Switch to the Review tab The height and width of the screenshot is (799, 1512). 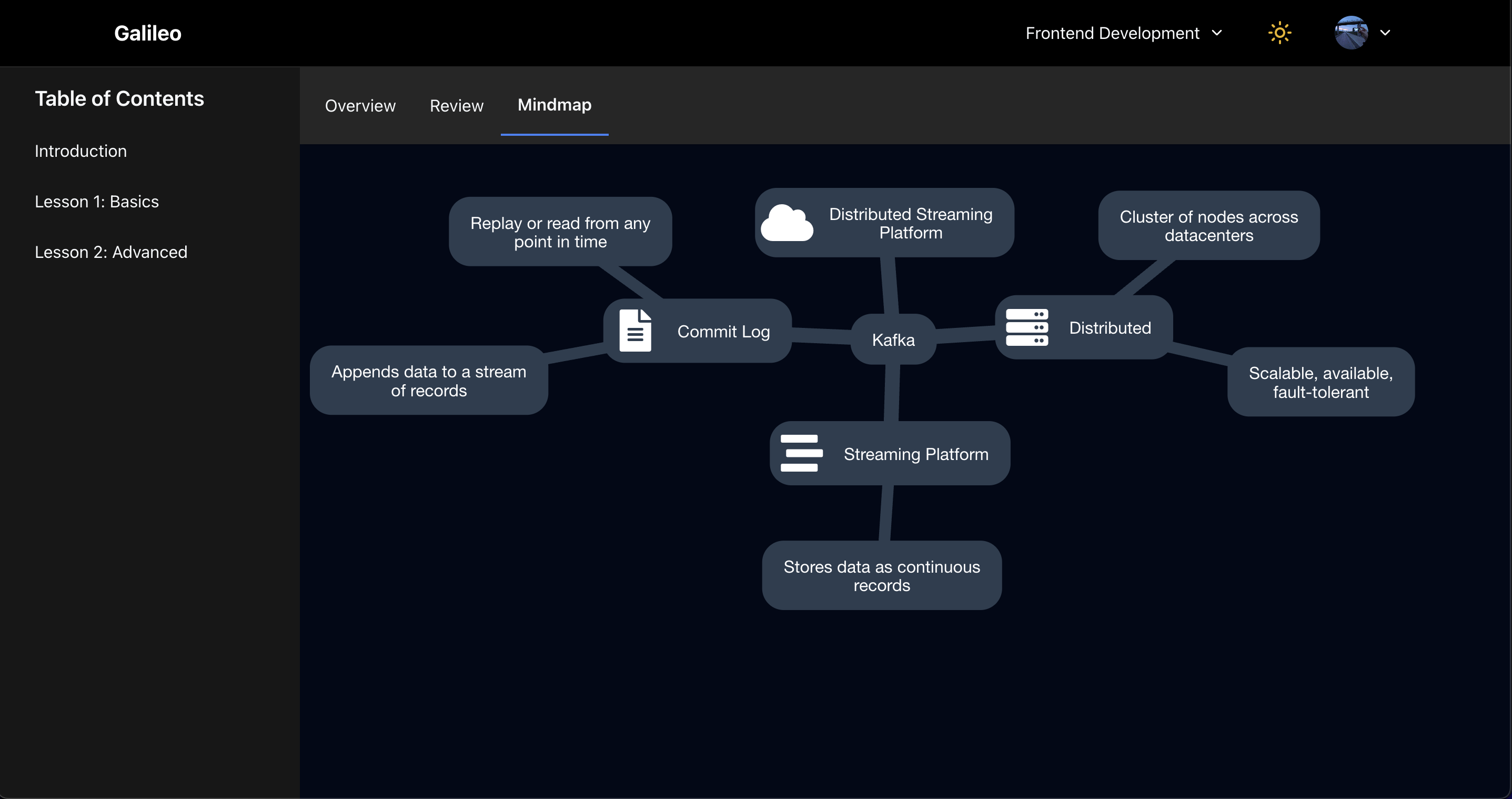tap(456, 106)
